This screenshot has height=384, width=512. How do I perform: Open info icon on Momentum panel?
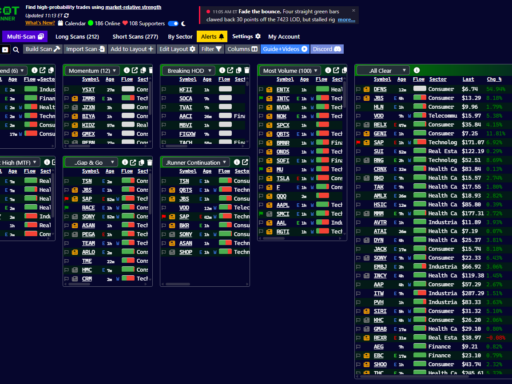[x=127, y=70]
